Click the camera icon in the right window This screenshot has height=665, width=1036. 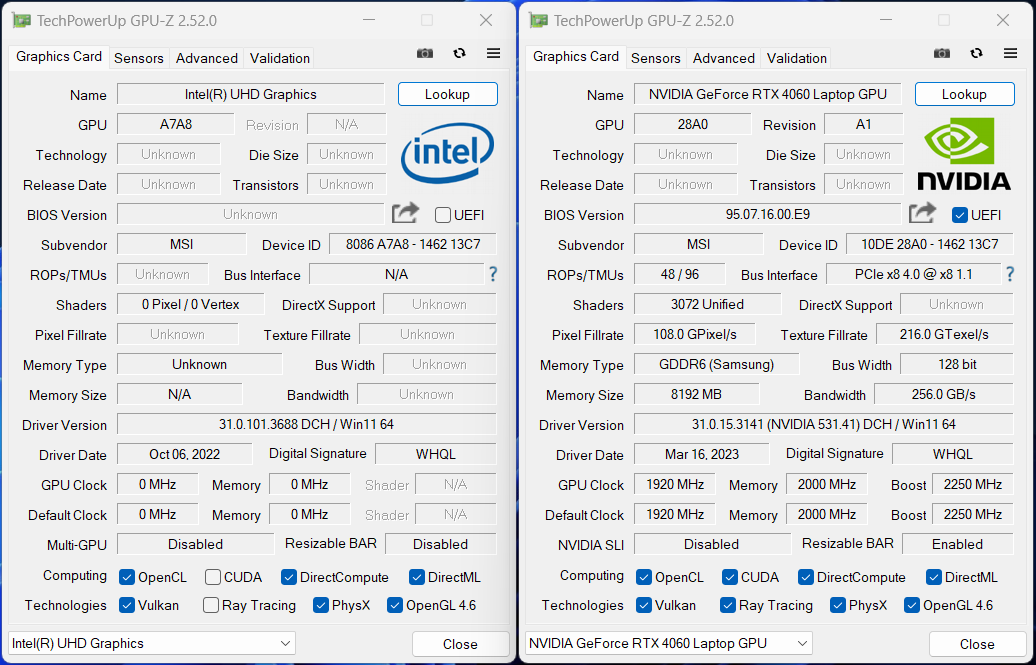click(941, 53)
